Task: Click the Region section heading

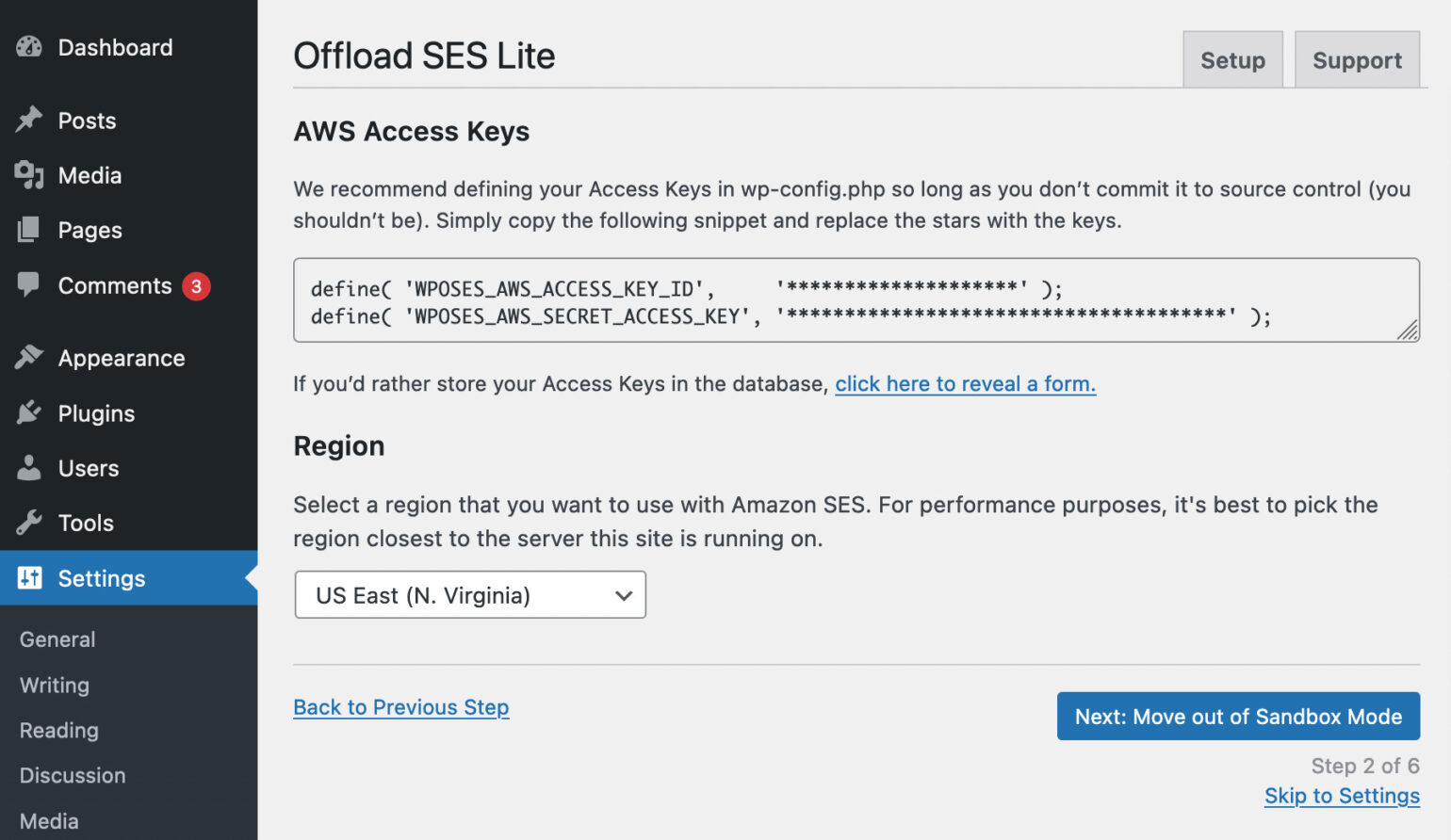Action: tap(339, 446)
